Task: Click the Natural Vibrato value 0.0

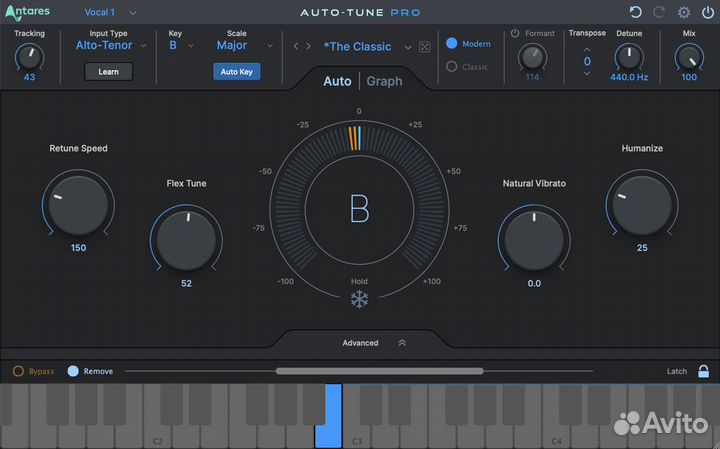Action: [534, 283]
